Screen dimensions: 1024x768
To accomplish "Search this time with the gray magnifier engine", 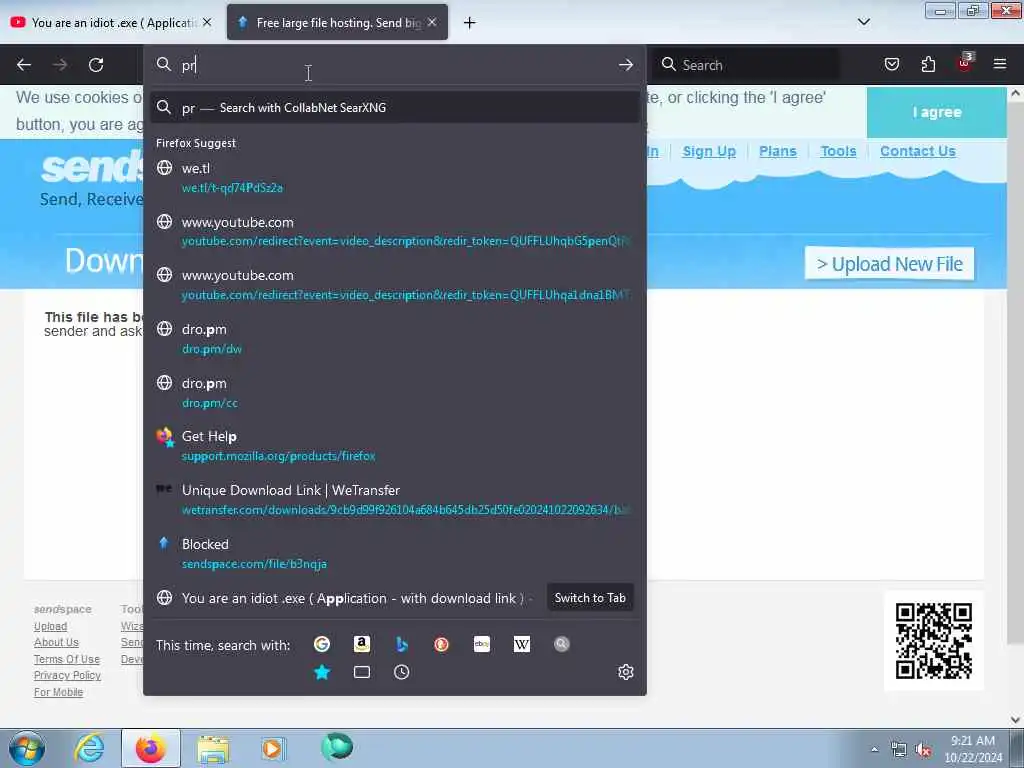I will point(562,644).
